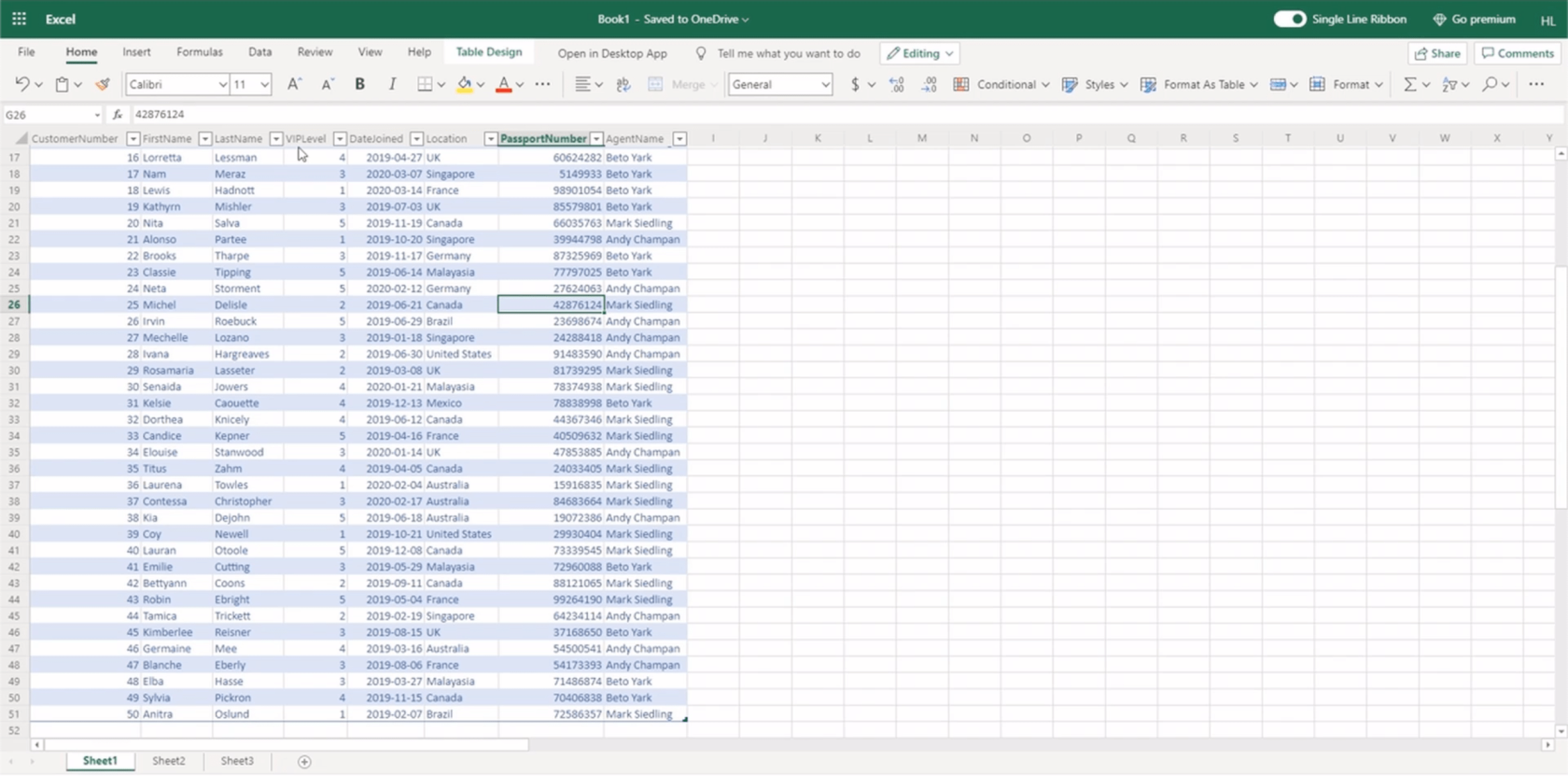Screen dimensions: 1568x776
Task: Decrease decimal places icon
Action: pyautogui.click(x=930, y=84)
